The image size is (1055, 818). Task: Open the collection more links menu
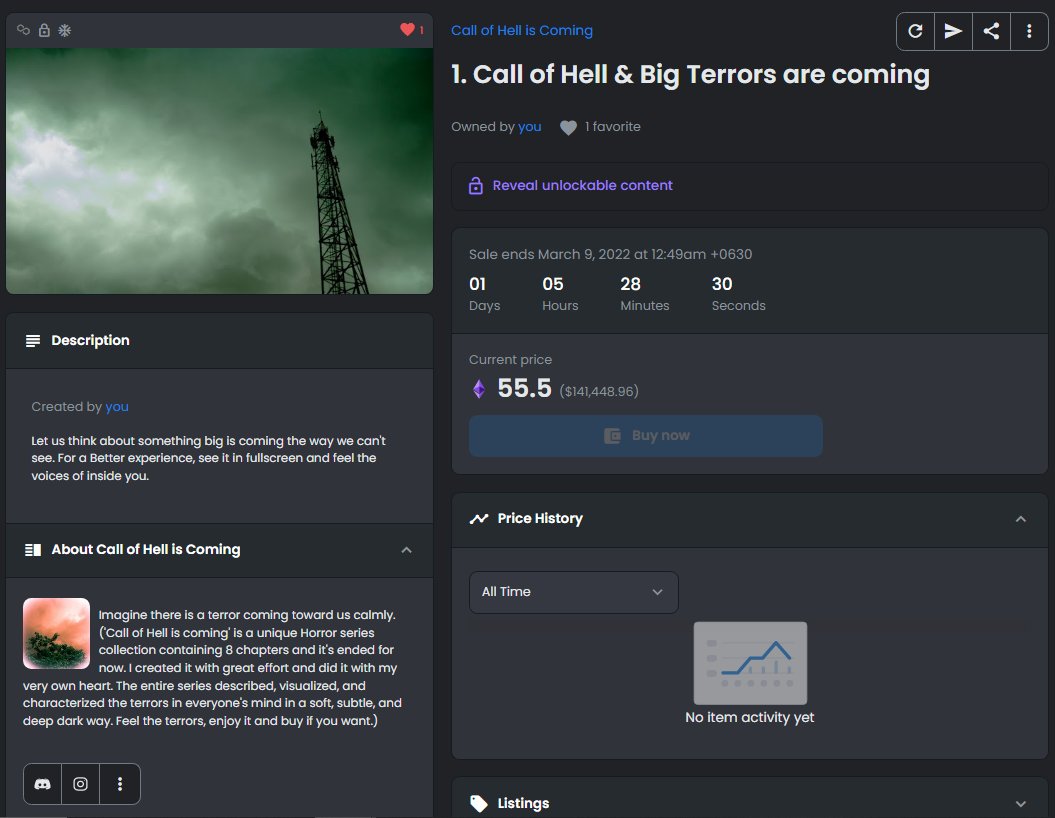click(120, 784)
